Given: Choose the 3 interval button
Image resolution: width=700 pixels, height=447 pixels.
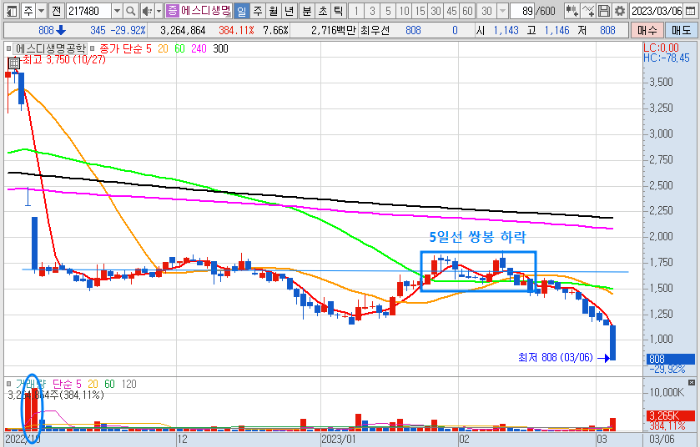Looking at the screenshot, I should pos(372,10).
